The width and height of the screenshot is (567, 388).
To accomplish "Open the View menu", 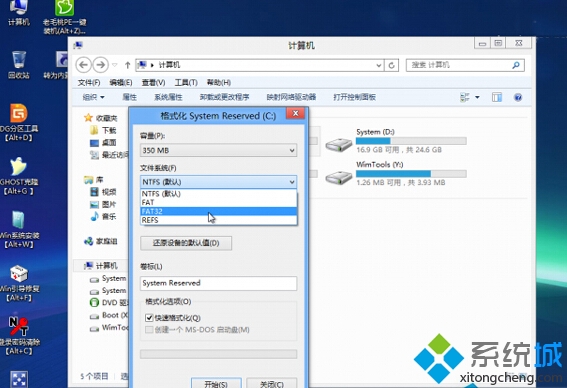I will point(153,82).
